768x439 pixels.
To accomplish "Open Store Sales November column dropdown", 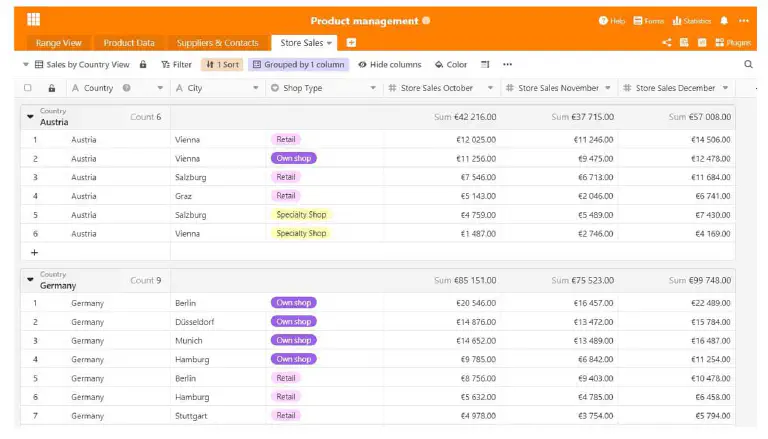I will pos(607,88).
